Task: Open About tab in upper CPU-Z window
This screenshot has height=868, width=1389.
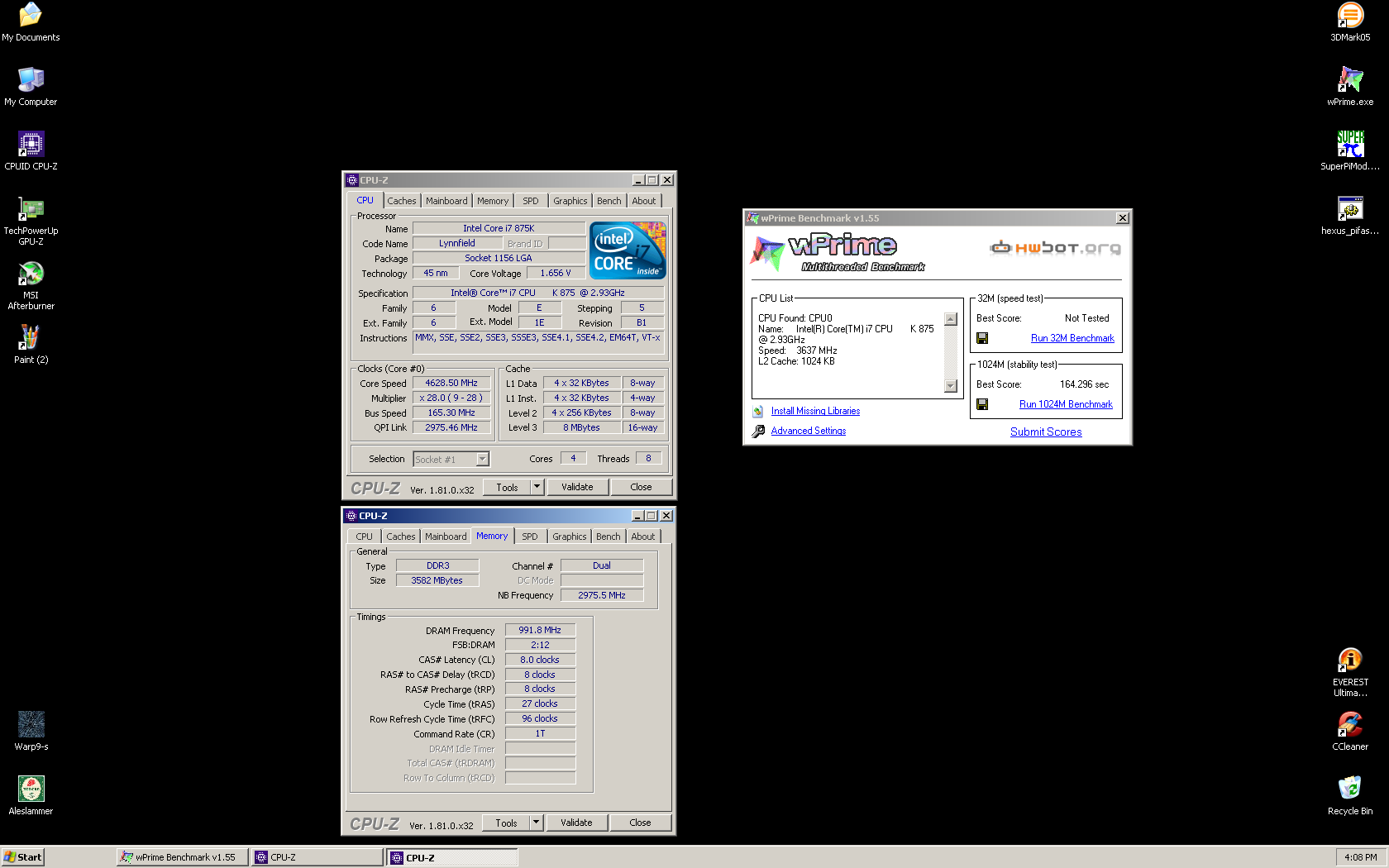Action: point(644,201)
